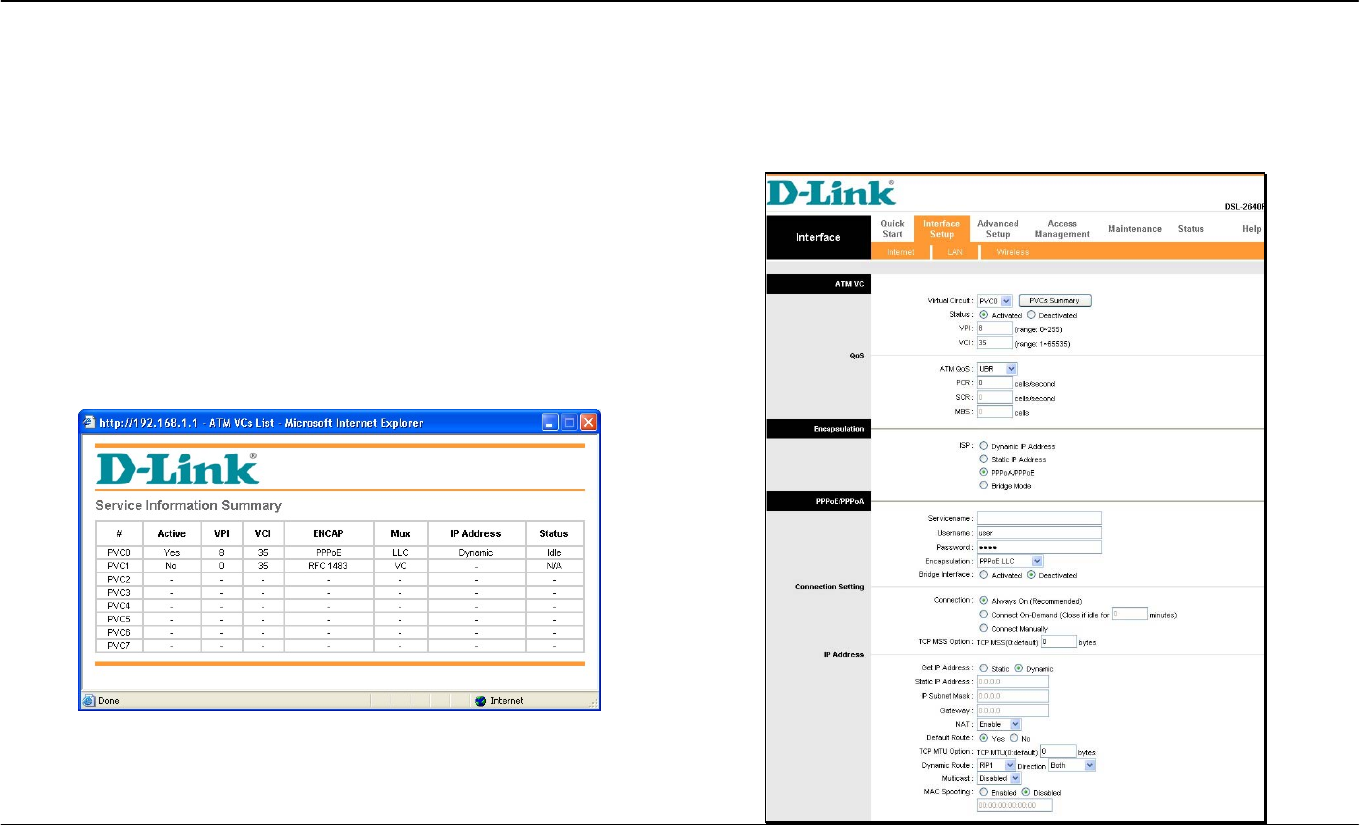Click the idle minutes field for Connect On-Demand
Viewport: 1360px width, 825px height.
coord(1128,614)
